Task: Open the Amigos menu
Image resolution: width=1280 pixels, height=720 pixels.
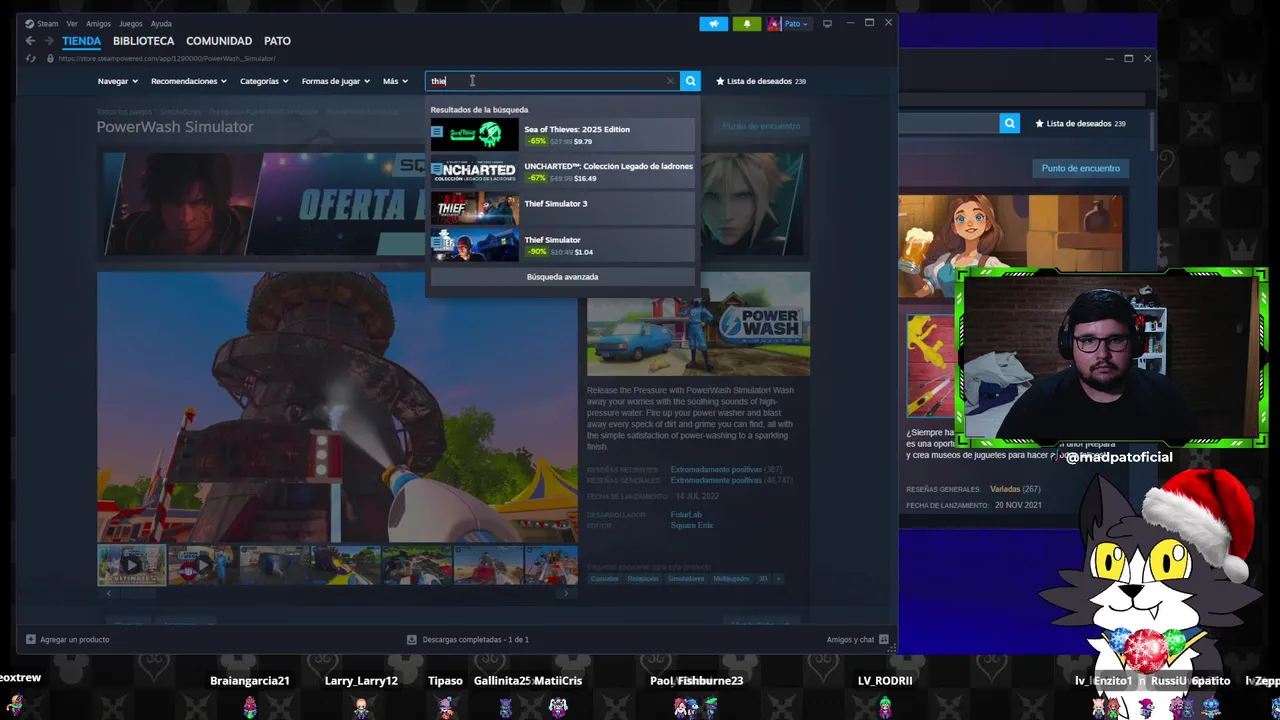Action: tap(98, 24)
